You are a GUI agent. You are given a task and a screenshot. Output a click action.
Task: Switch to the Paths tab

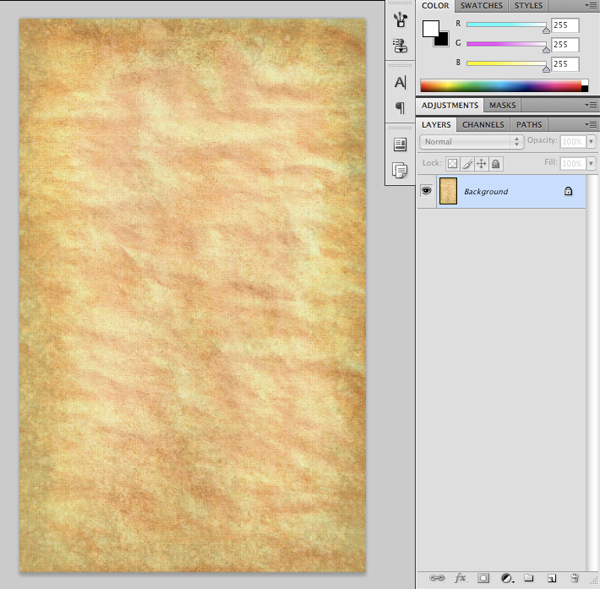coord(529,125)
